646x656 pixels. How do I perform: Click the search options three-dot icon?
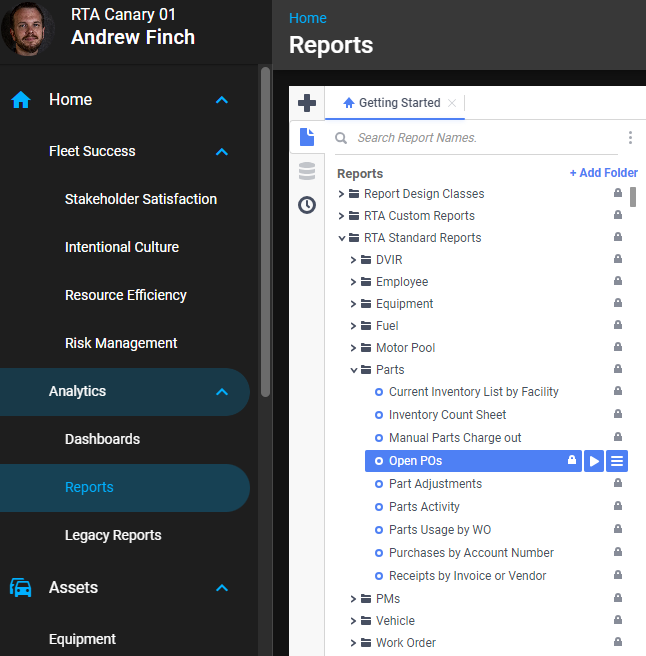point(630,138)
